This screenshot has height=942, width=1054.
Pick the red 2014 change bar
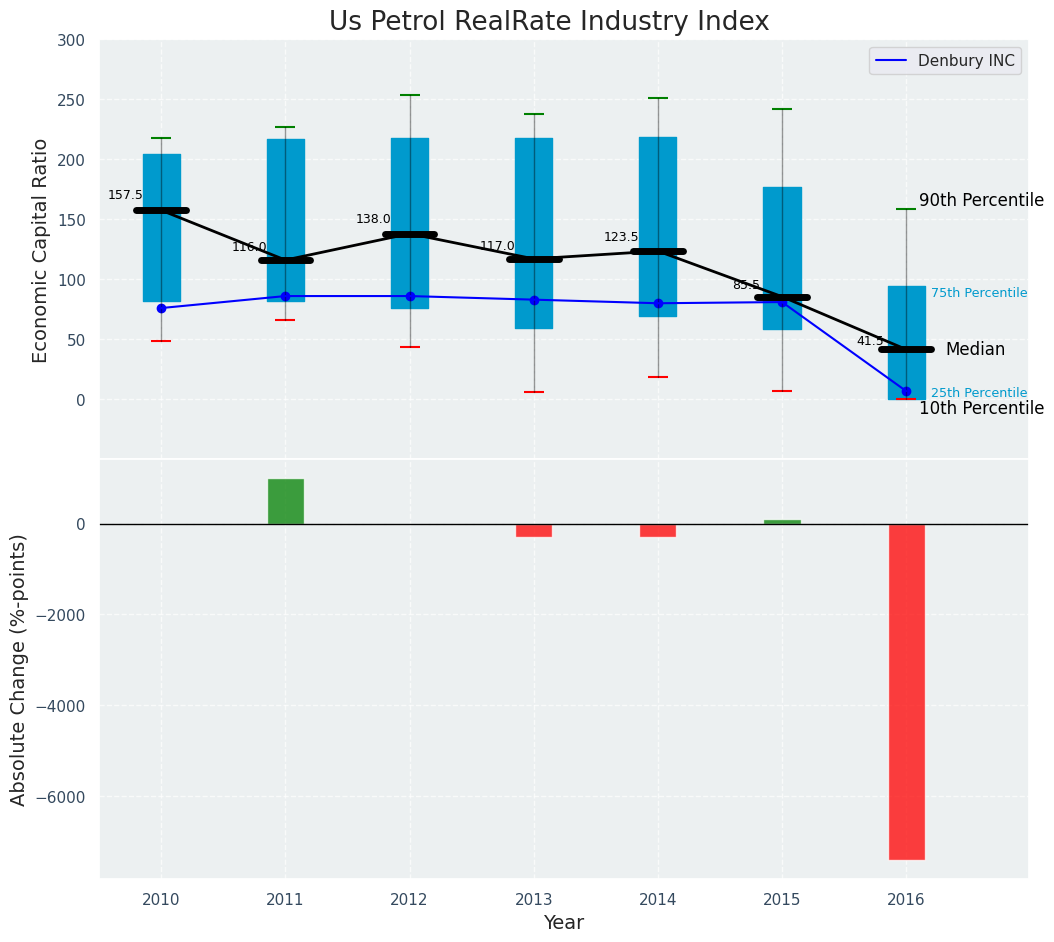(x=657, y=530)
